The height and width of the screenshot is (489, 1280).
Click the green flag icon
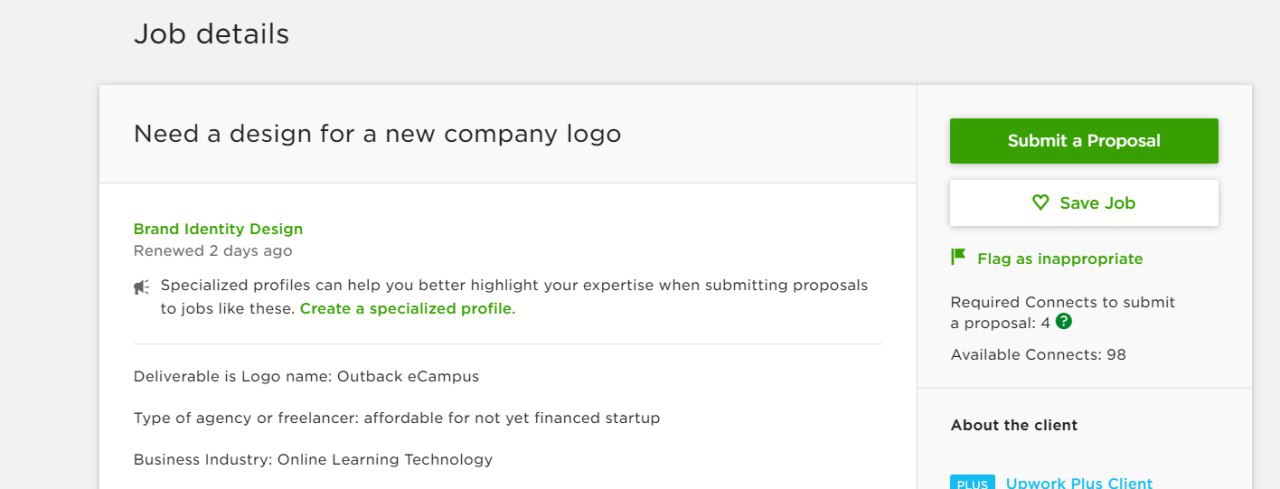(x=958, y=257)
